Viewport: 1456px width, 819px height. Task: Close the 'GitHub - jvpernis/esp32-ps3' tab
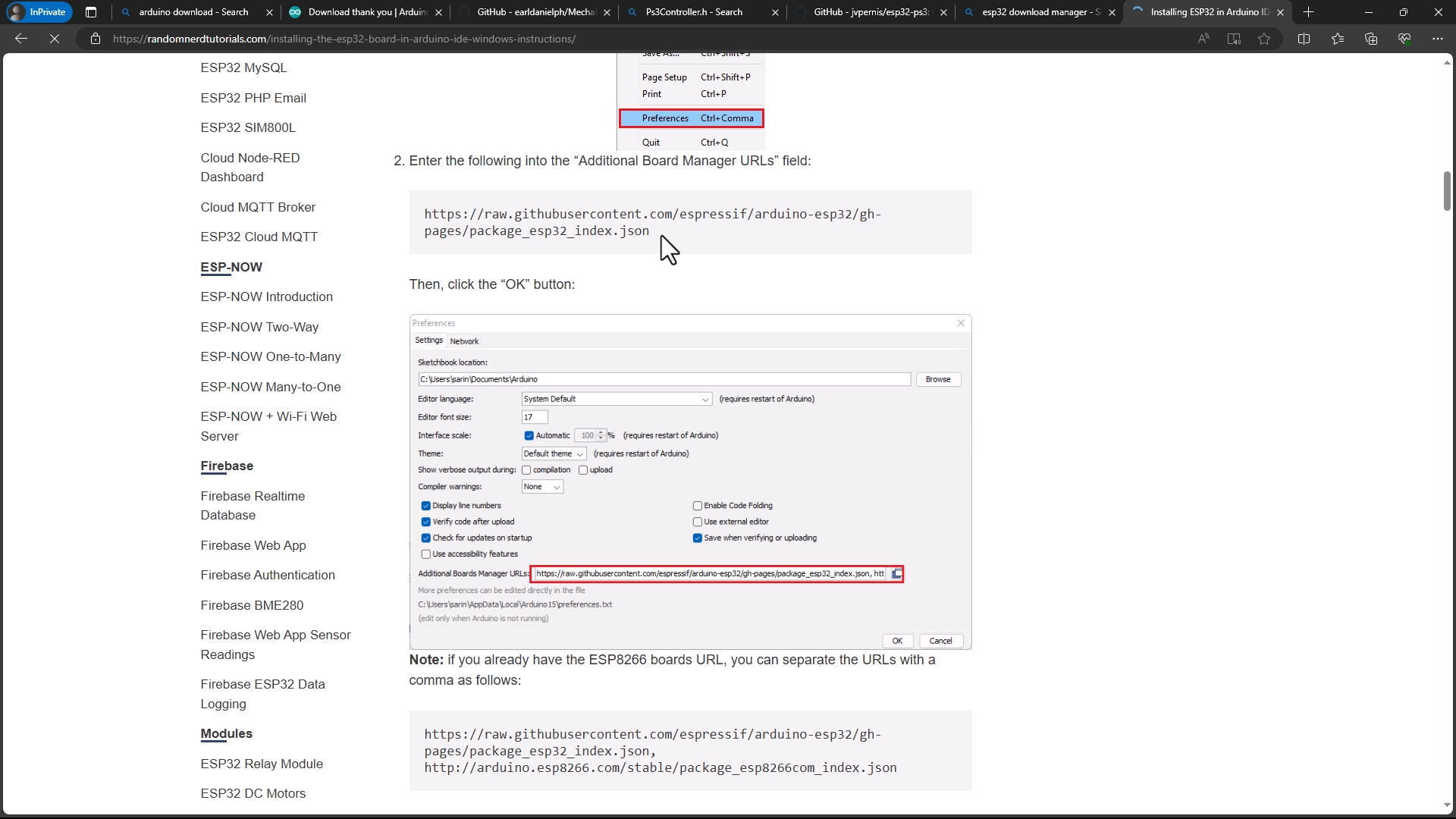tap(943, 12)
